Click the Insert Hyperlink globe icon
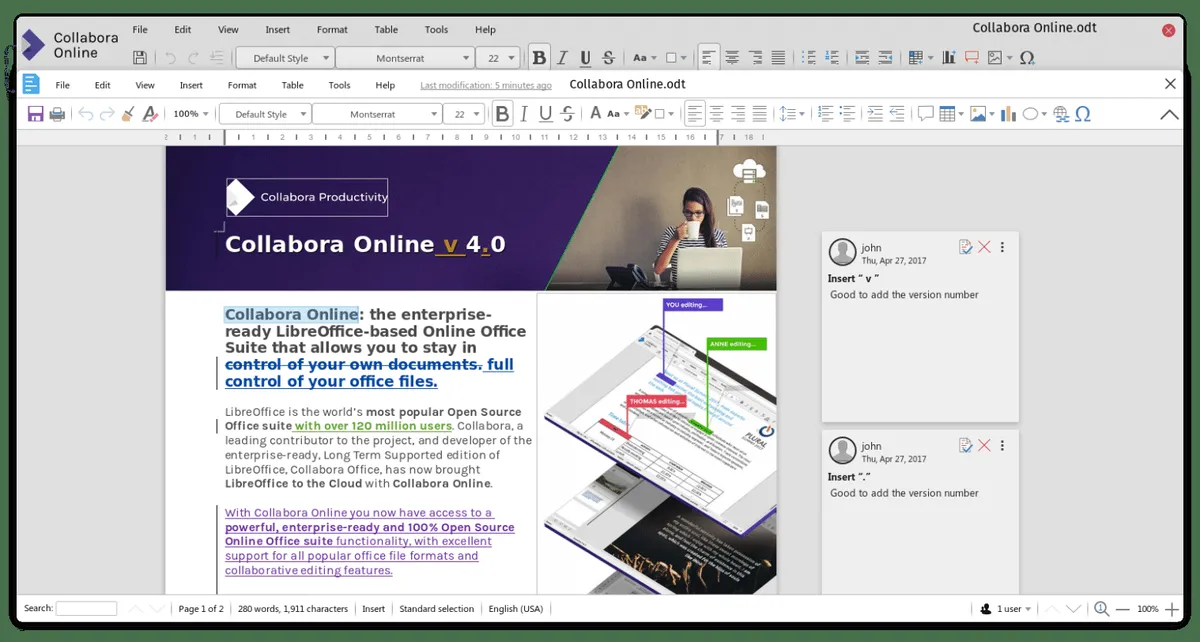Viewport: 1200px width, 642px height. 1061,114
